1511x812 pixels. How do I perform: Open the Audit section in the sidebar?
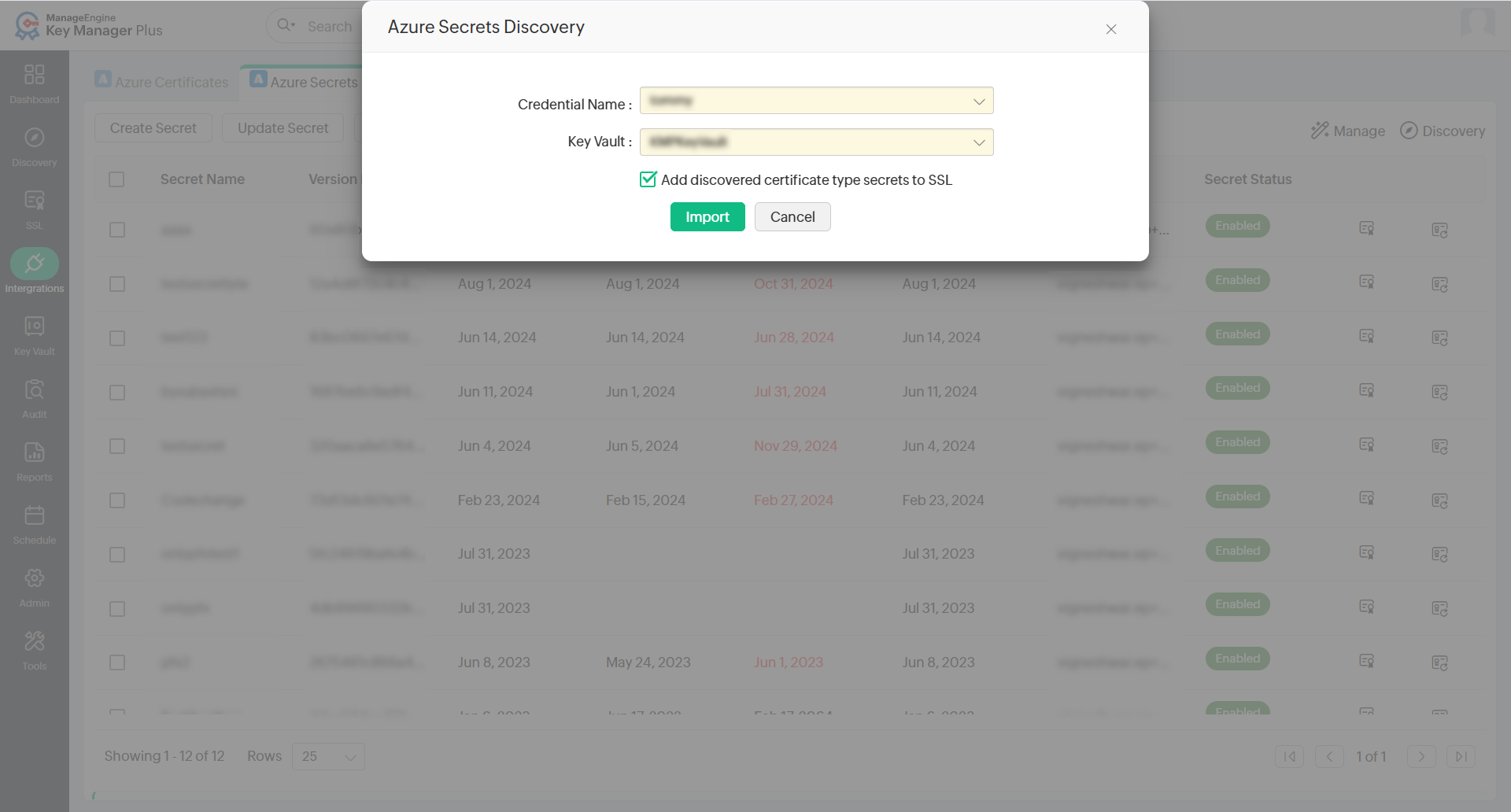tap(35, 398)
